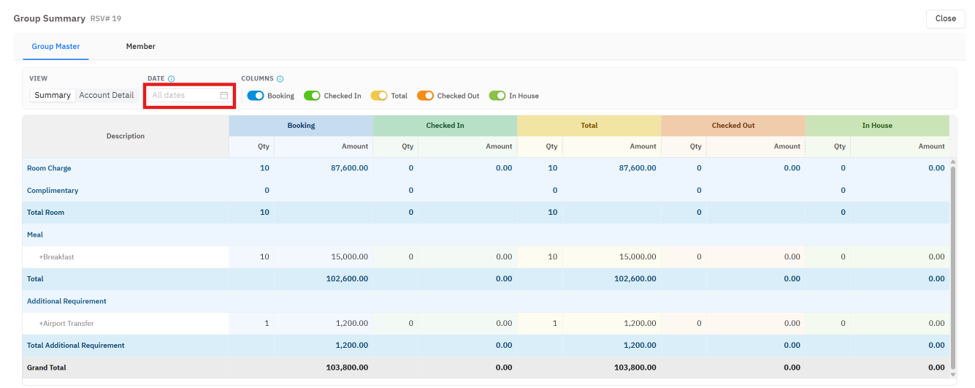Image resolution: width=975 pixels, height=388 pixels.
Task: Click the Grand Total row label
Action: [47, 367]
